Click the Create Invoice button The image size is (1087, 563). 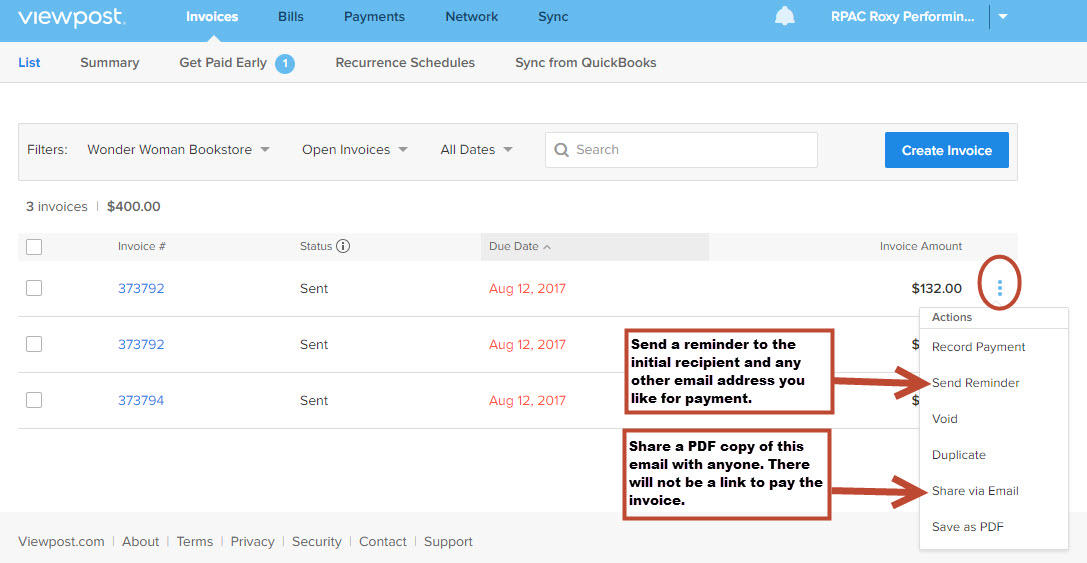[946, 150]
